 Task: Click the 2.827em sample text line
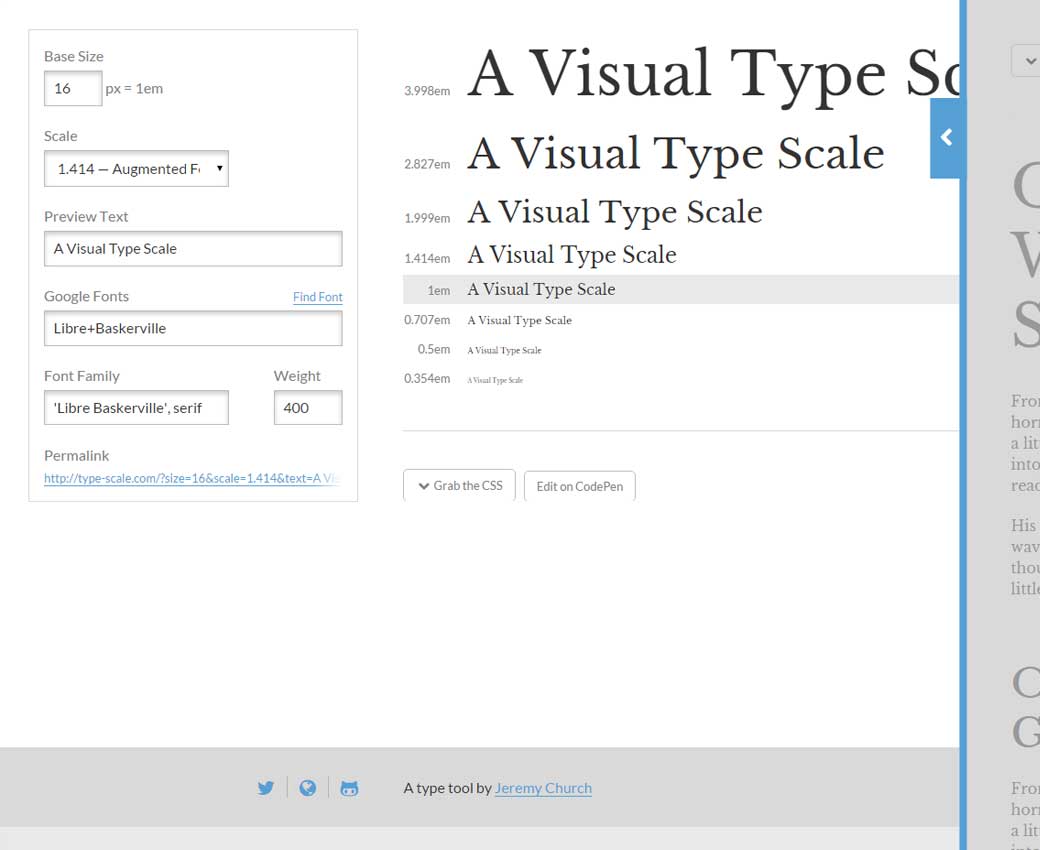pyautogui.click(x=675, y=155)
